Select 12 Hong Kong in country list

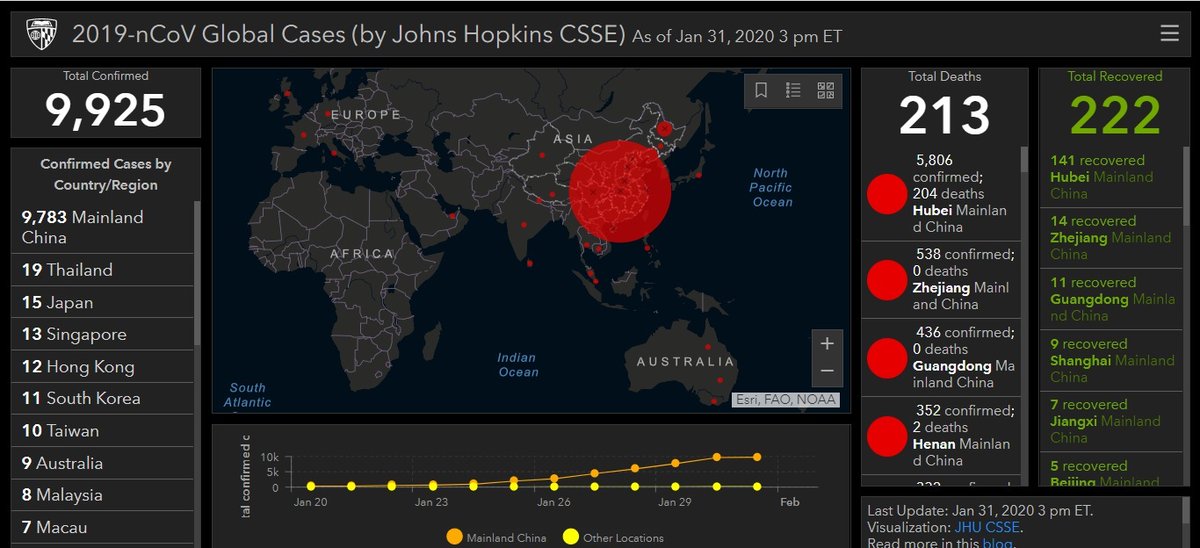(x=102, y=366)
